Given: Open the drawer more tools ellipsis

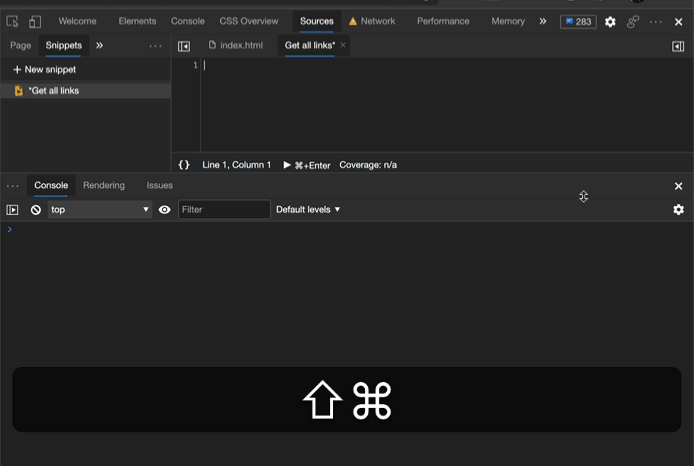Looking at the screenshot, I should [x=13, y=186].
